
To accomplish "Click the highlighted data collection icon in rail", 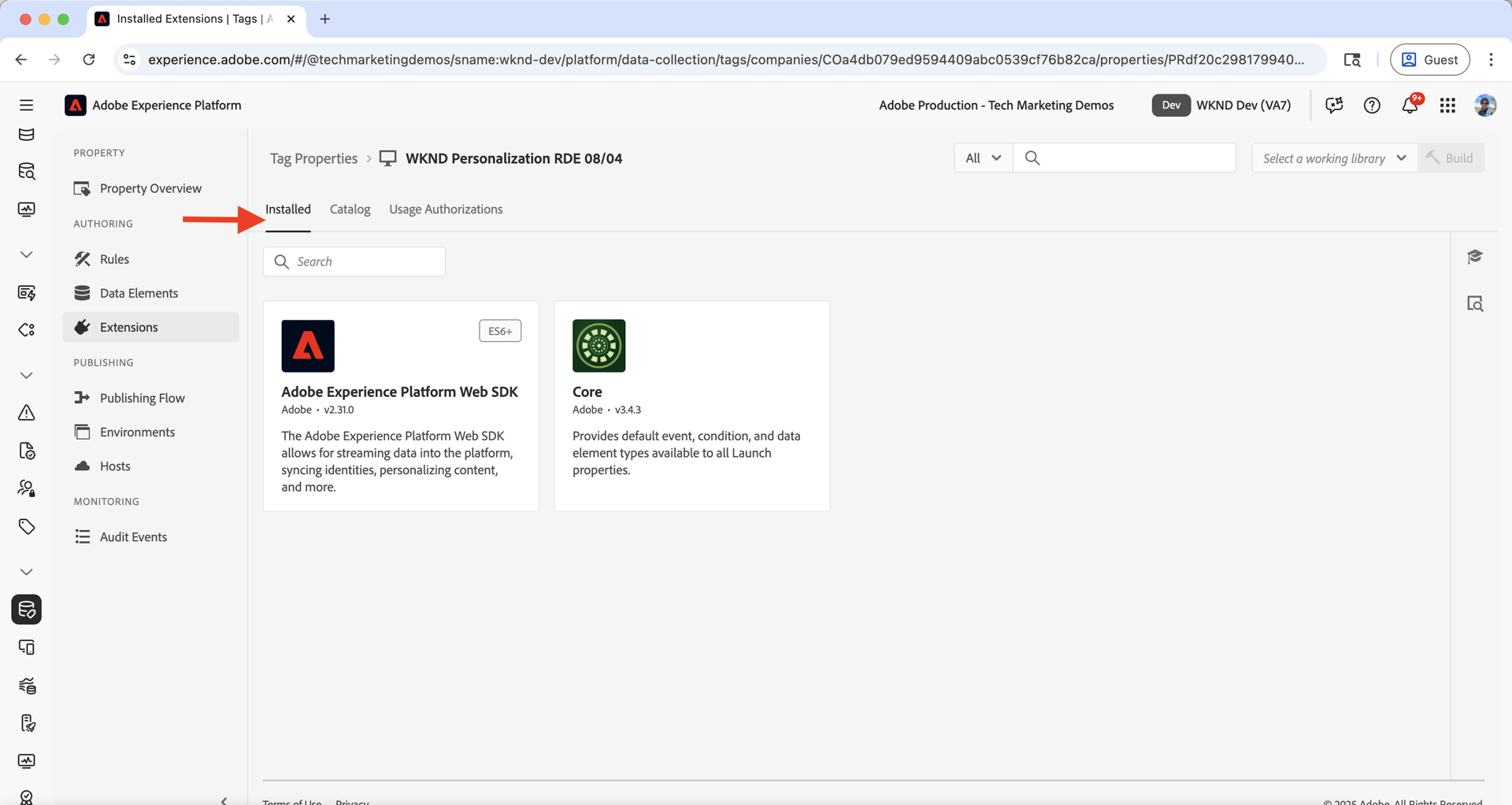I will coord(26,610).
